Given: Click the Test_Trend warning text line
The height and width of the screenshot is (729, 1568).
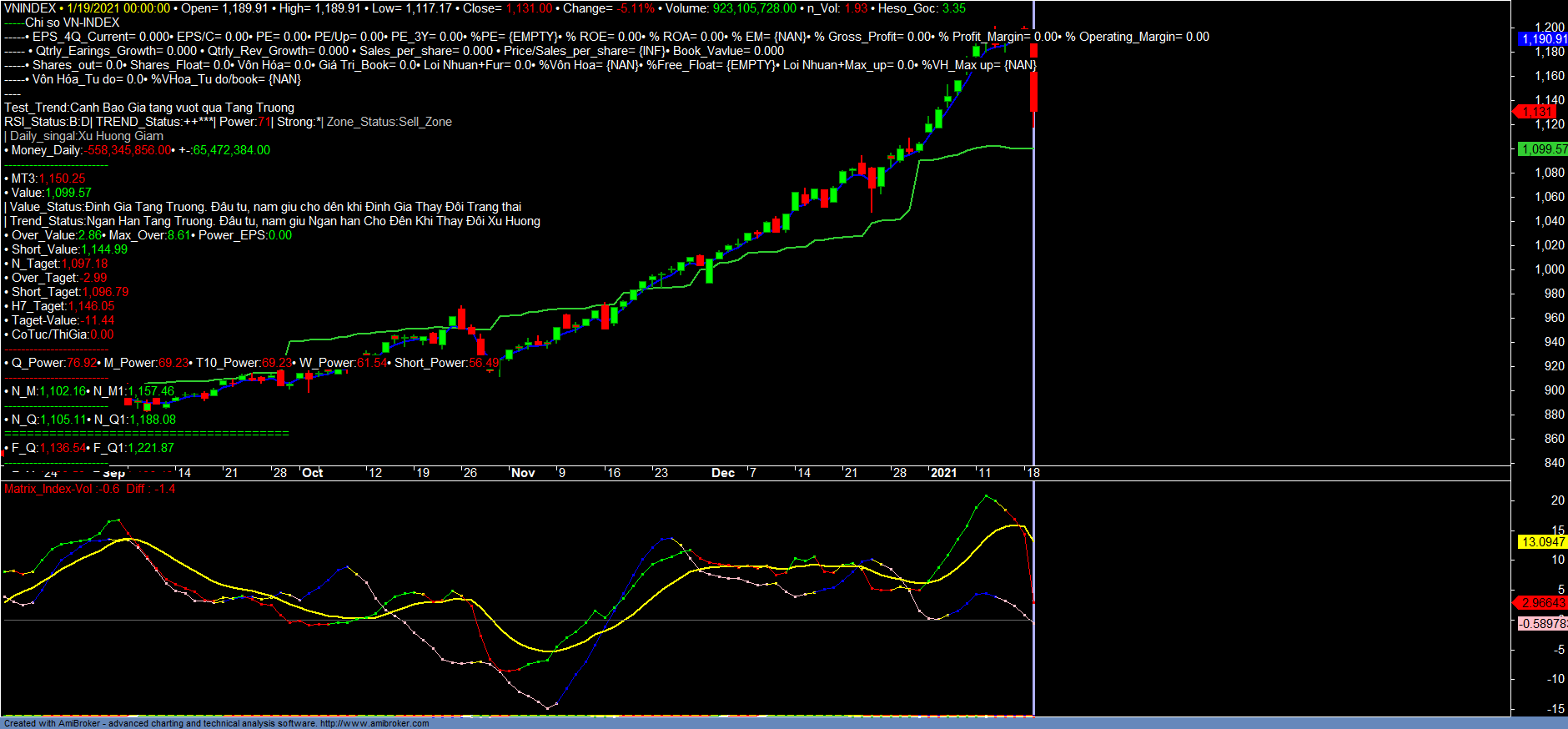Looking at the screenshot, I should click(x=149, y=108).
